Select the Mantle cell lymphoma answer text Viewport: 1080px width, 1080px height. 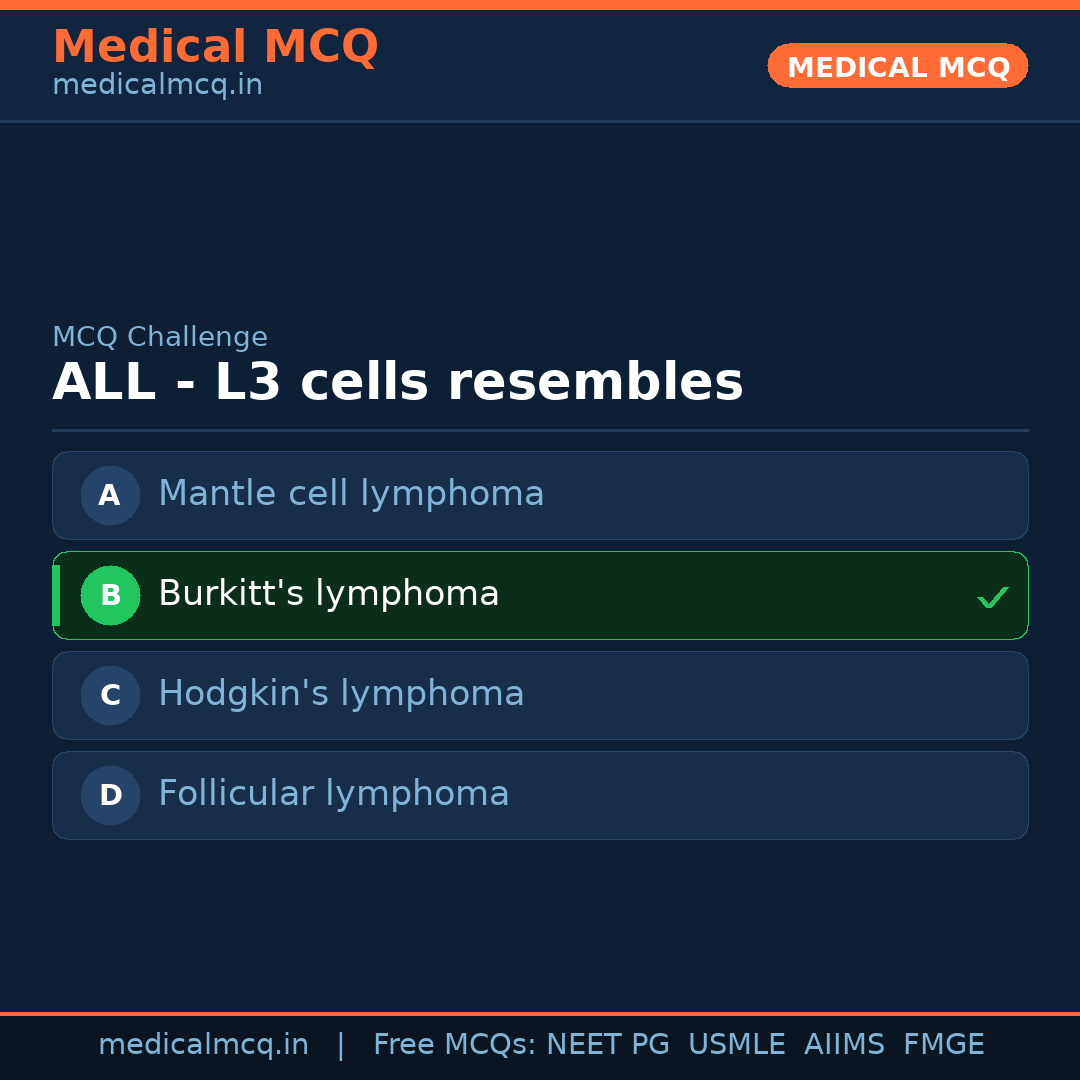coord(351,494)
